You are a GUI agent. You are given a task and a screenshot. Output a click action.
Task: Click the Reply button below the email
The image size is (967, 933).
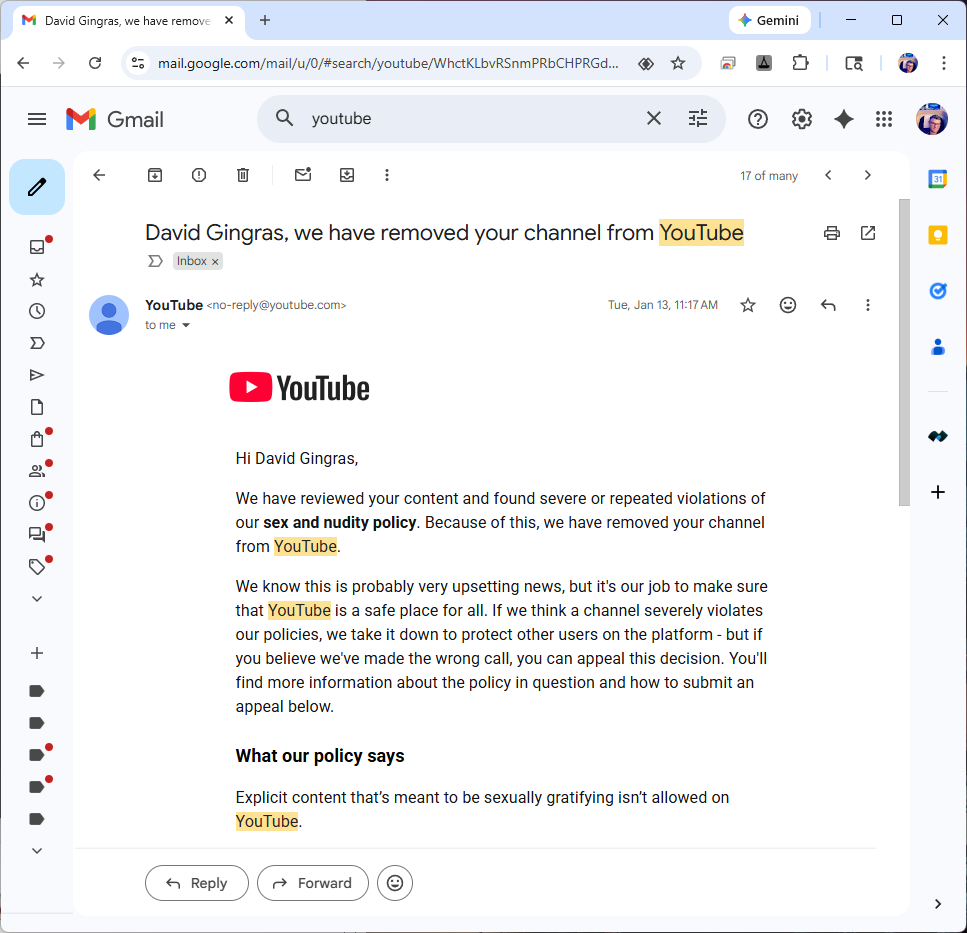pos(196,883)
